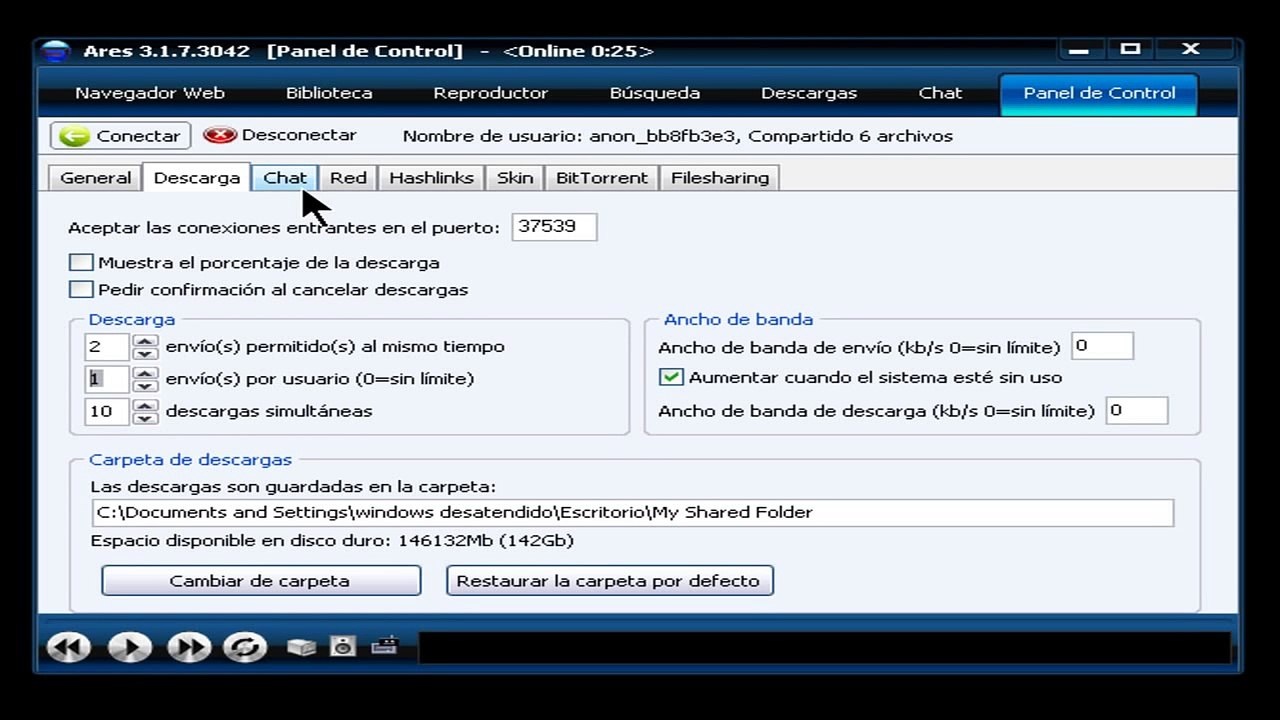Viewport: 1280px width, 720px height.
Task: Click the black player display area
Action: point(824,647)
